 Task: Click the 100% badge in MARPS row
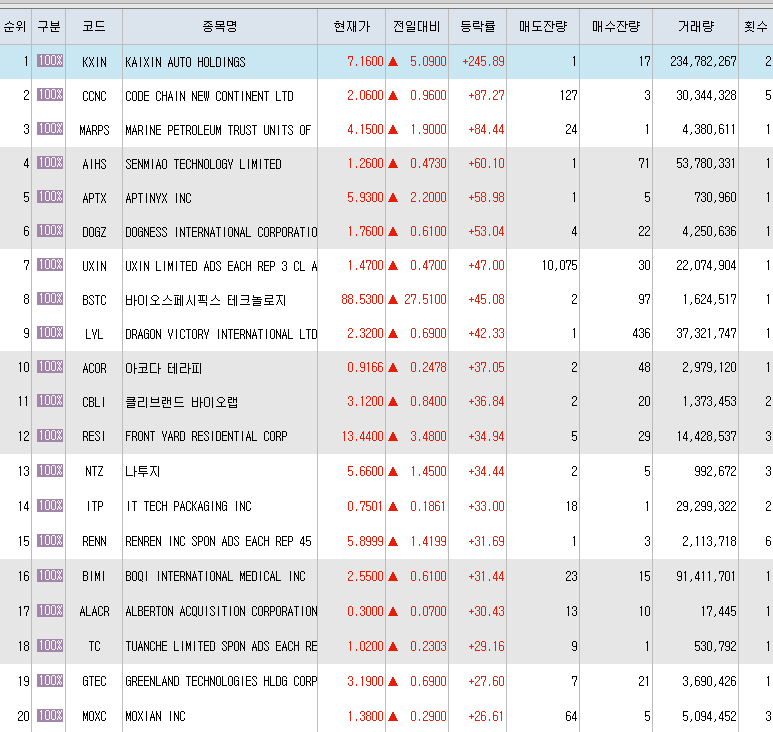(50, 129)
